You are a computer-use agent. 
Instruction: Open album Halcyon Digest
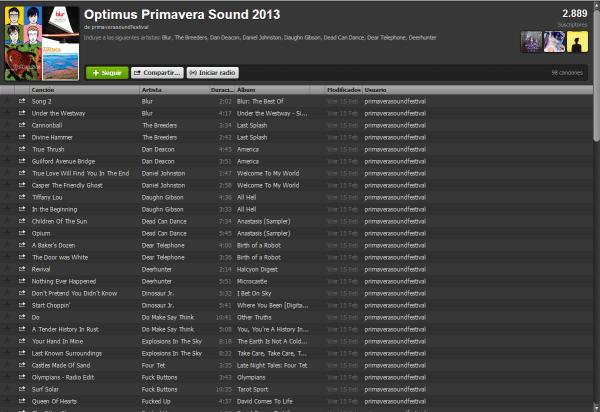[x=257, y=269]
